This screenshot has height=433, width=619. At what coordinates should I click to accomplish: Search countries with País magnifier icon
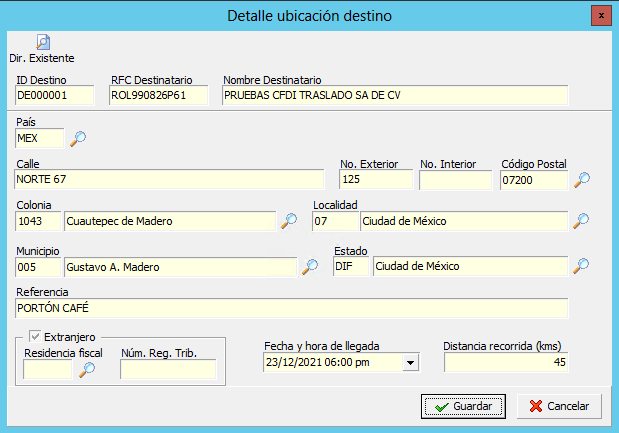78,139
